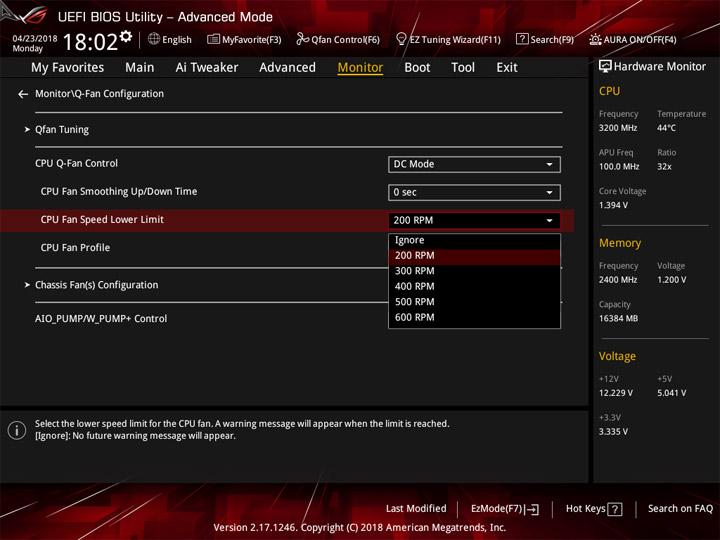The width and height of the screenshot is (720, 540).
Task: Click the CPU temperature value 44°C
Action: tap(666, 128)
